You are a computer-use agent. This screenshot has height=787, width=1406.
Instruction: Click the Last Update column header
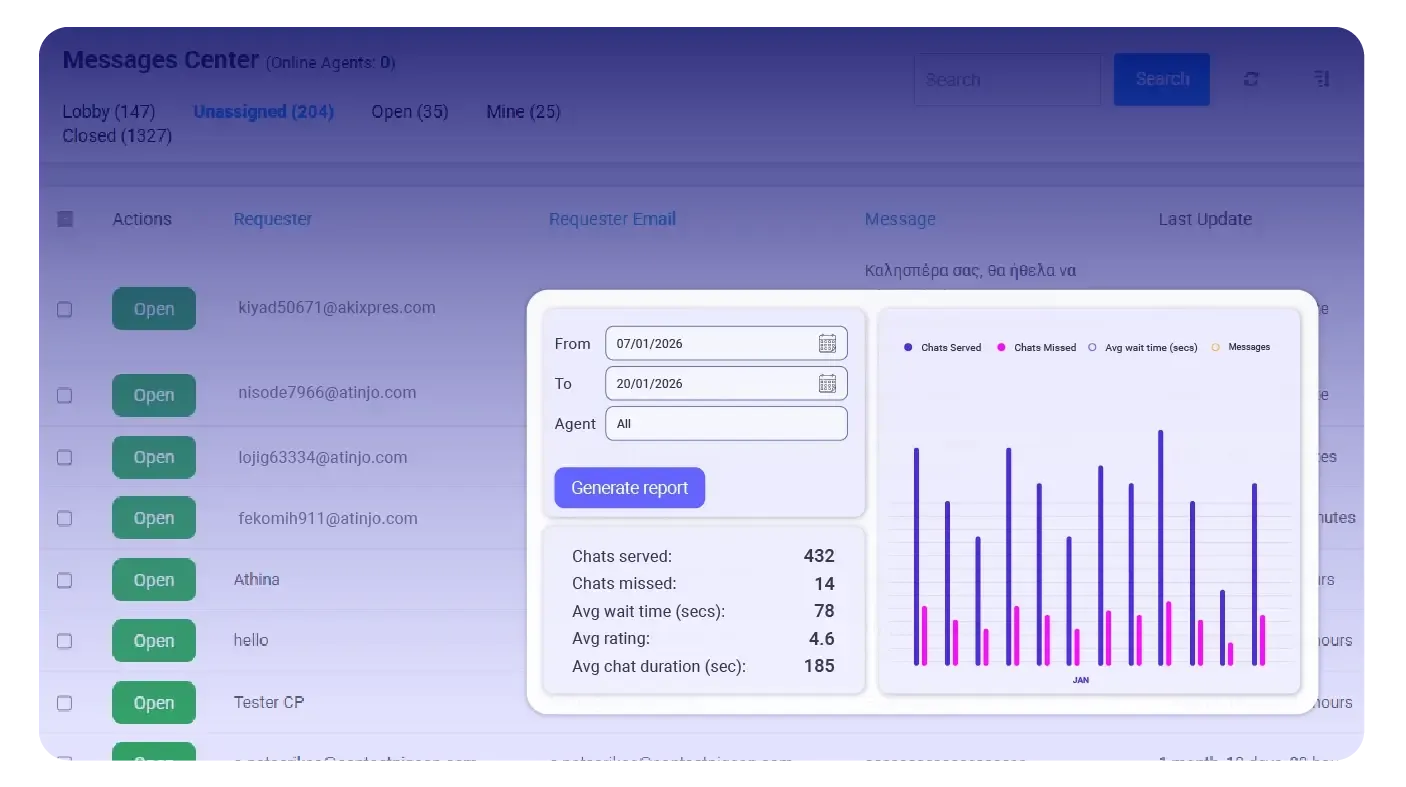[1205, 219]
